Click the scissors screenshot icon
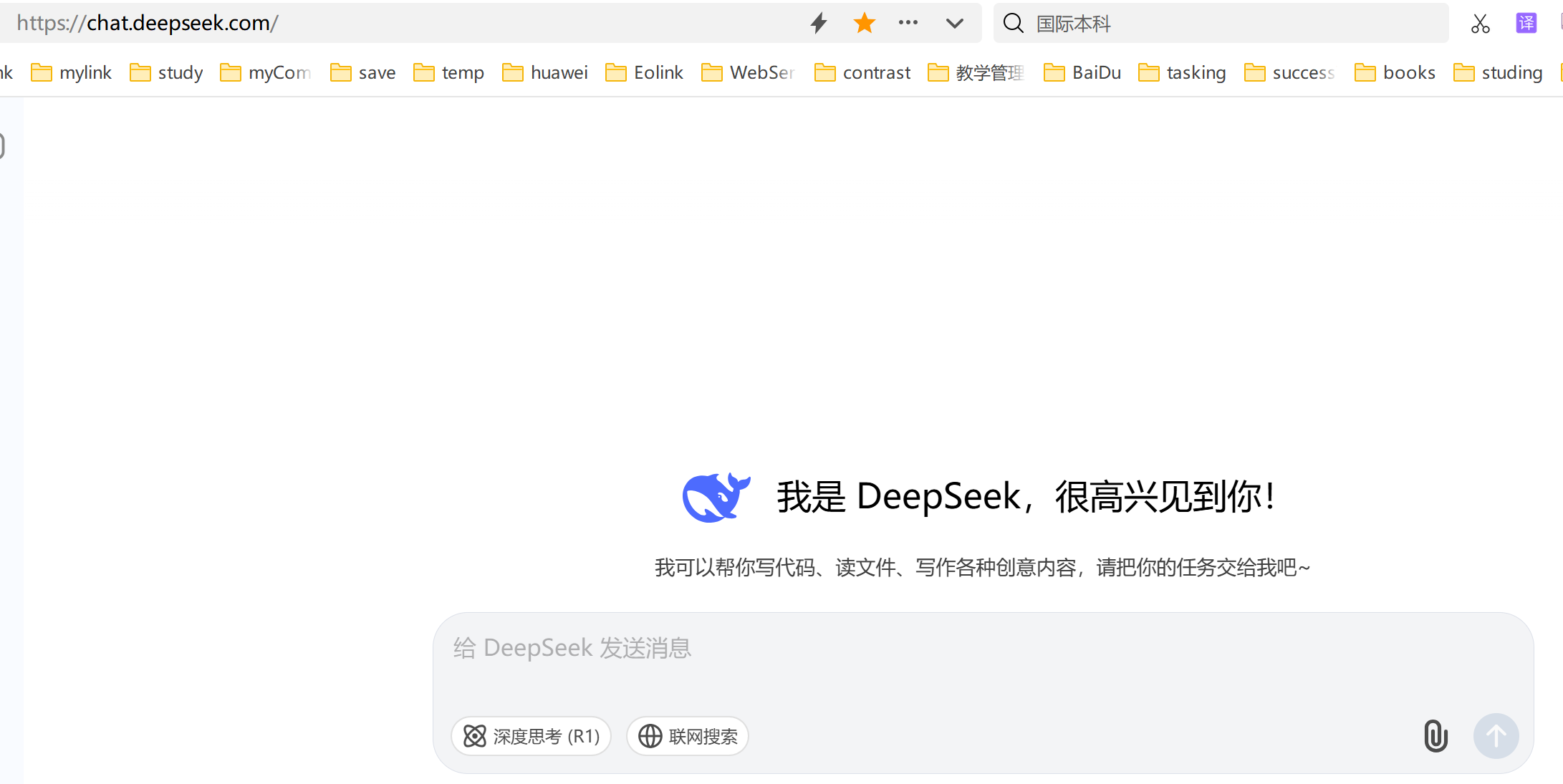 (1481, 23)
